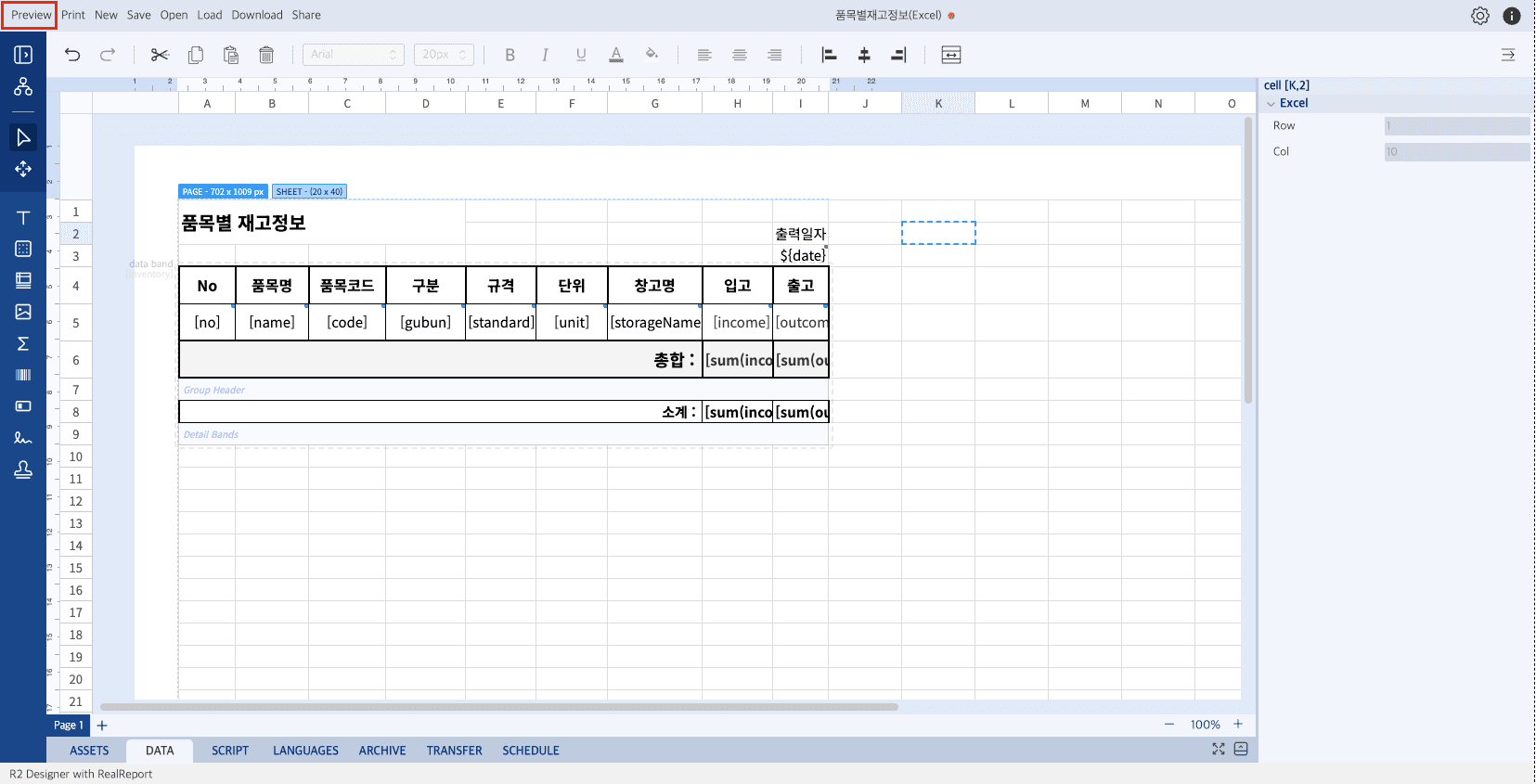Click Print in the top menu
Viewport: 1536px width, 784px height.
click(73, 15)
